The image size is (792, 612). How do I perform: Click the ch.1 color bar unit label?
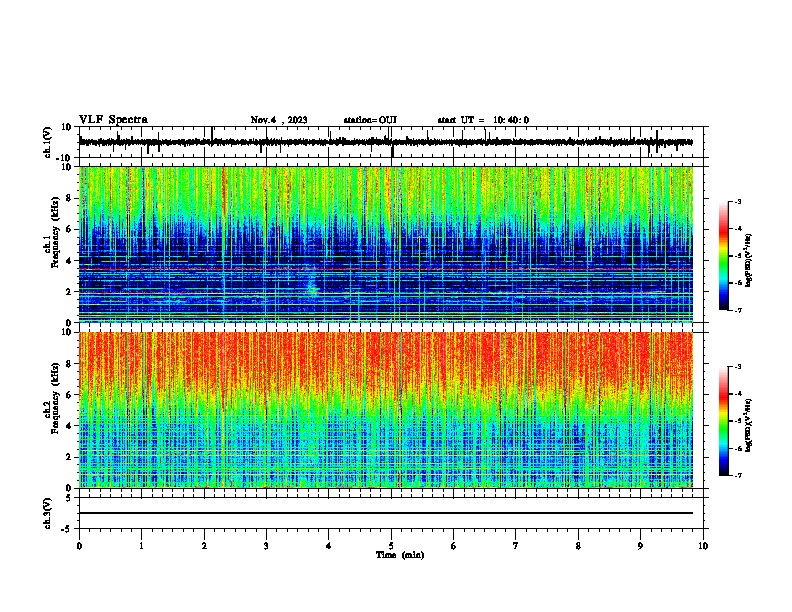tap(748, 260)
